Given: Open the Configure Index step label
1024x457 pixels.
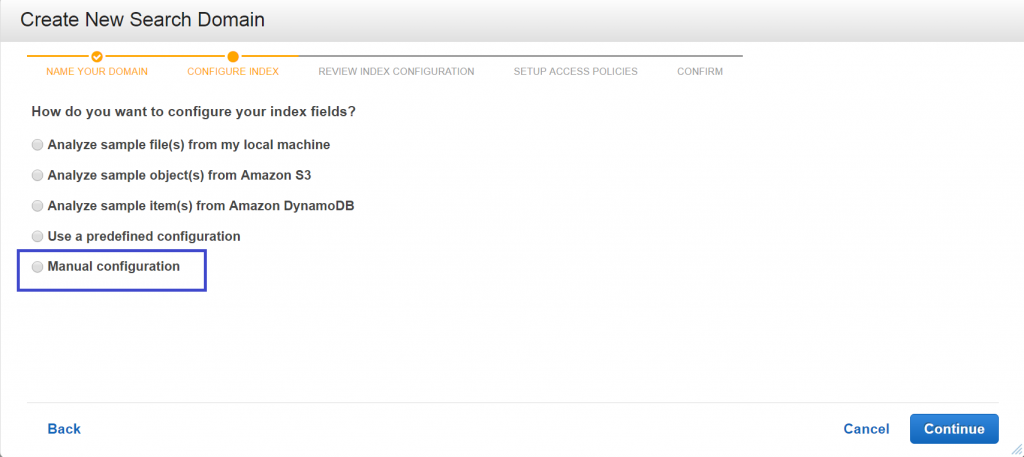Looking at the screenshot, I should coord(233,72).
